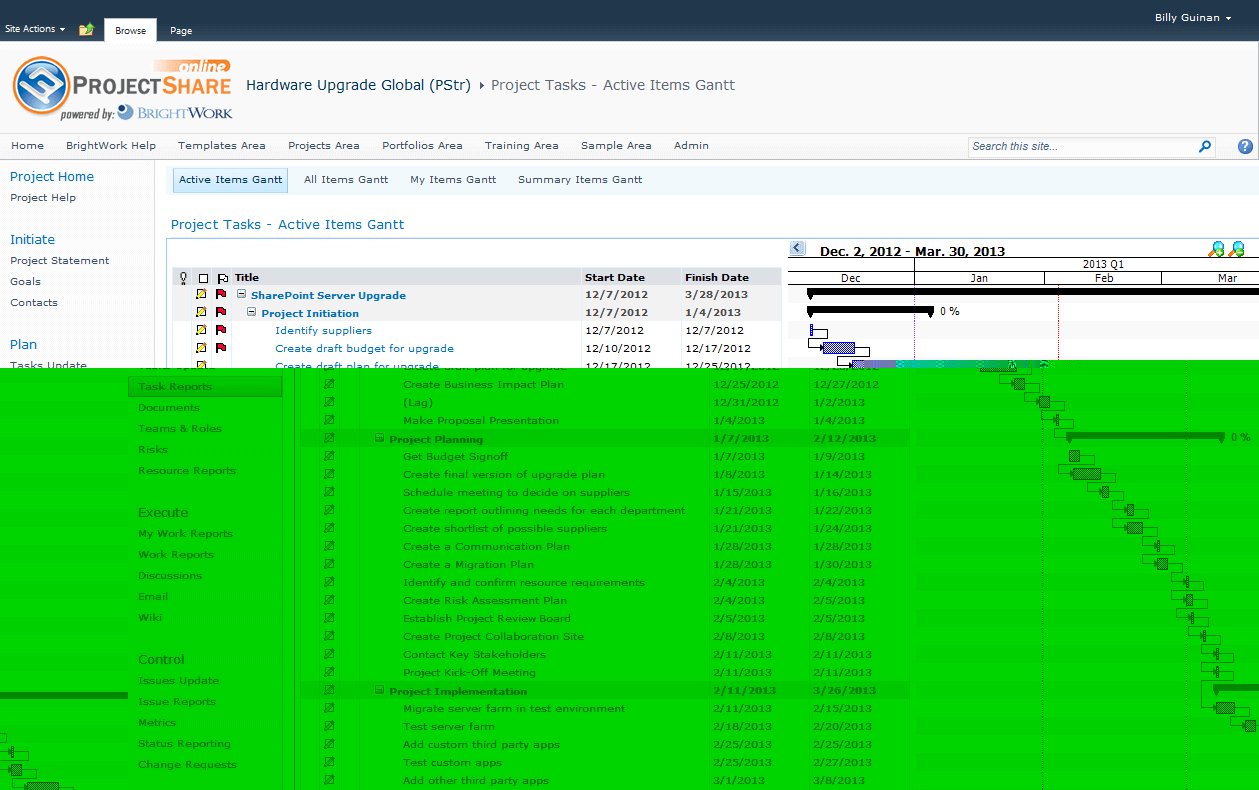The height and width of the screenshot is (790, 1259).
Task: Click the search magnifier icon
Action: [x=1205, y=146]
